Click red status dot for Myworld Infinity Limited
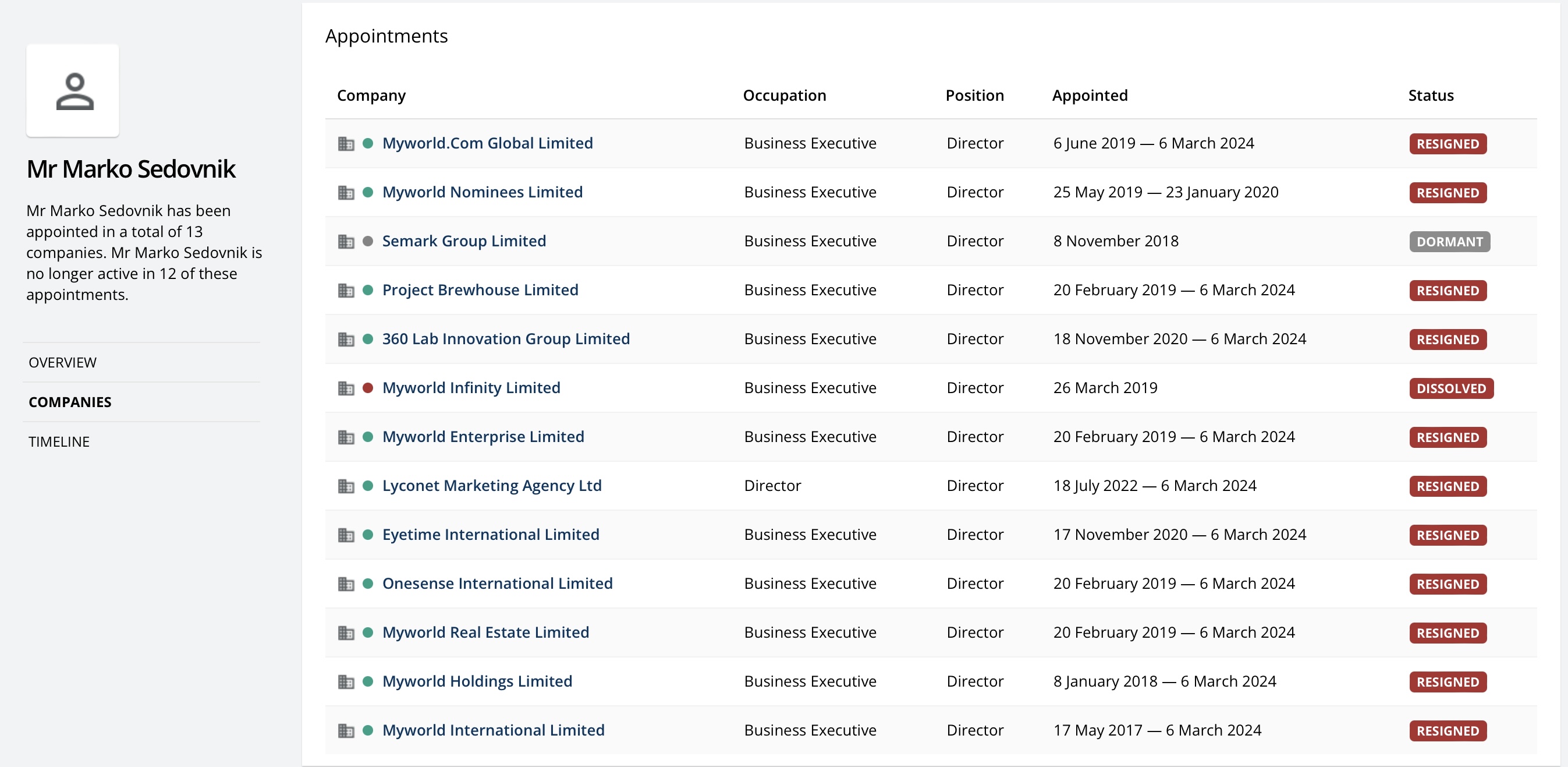Image resolution: width=1568 pixels, height=767 pixels. click(x=368, y=387)
